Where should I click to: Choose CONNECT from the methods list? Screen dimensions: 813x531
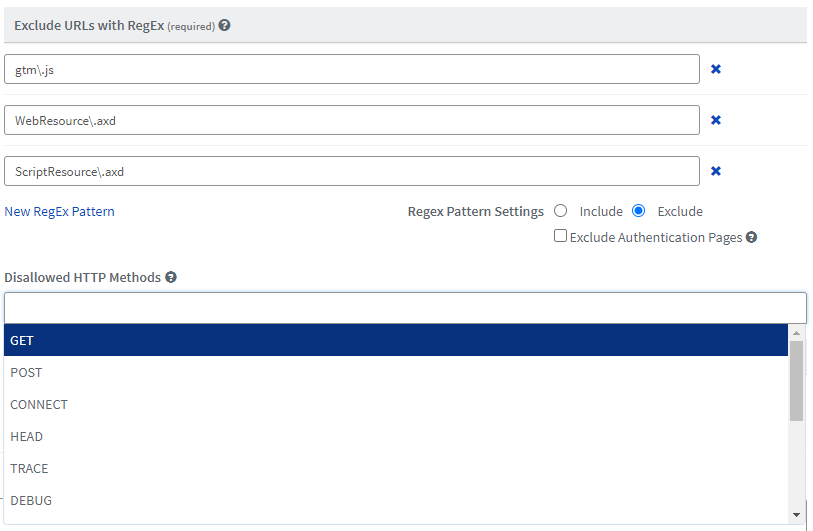(x=396, y=404)
